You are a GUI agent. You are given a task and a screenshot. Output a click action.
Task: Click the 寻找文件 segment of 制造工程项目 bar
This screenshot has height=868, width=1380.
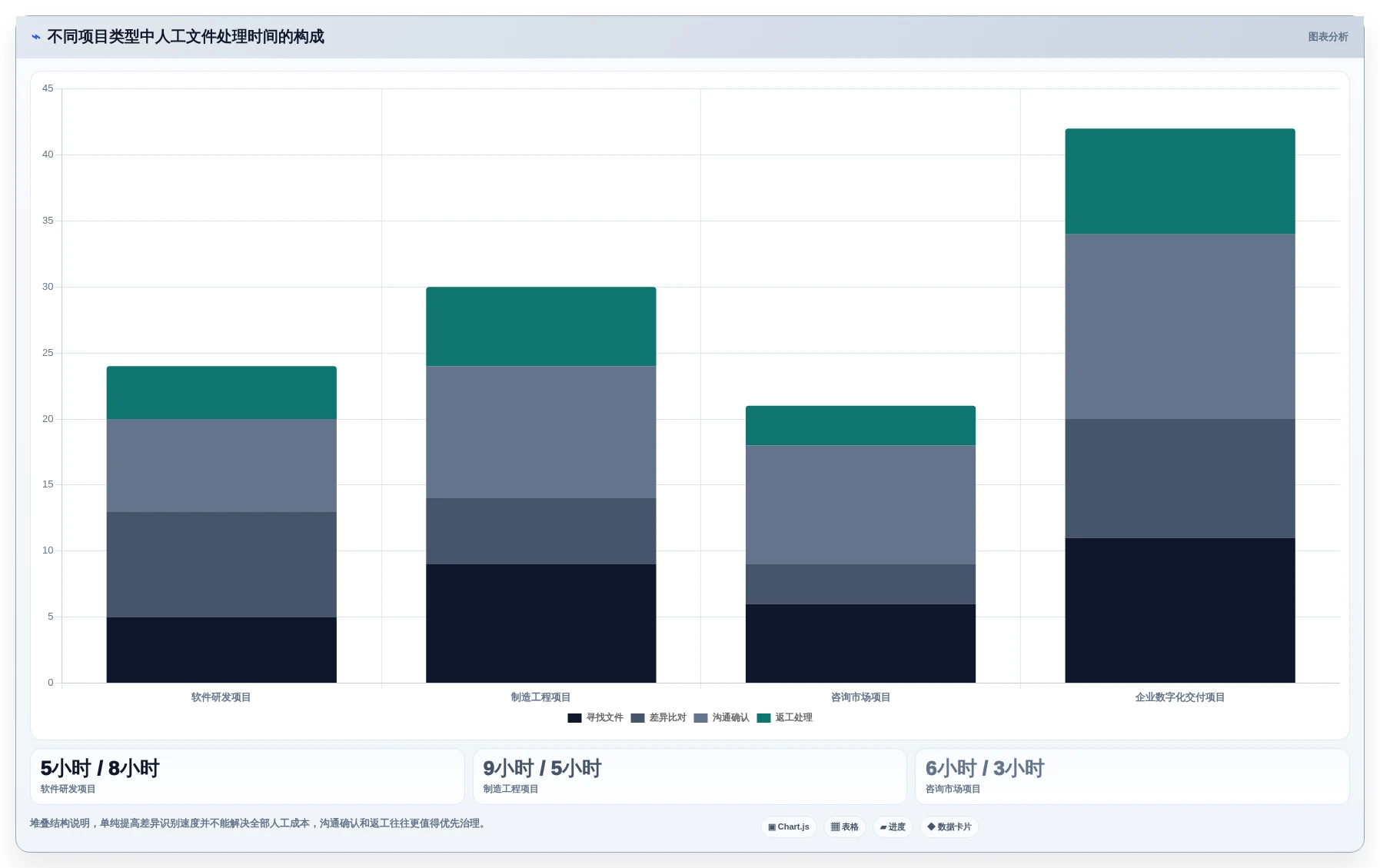point(541,624)
